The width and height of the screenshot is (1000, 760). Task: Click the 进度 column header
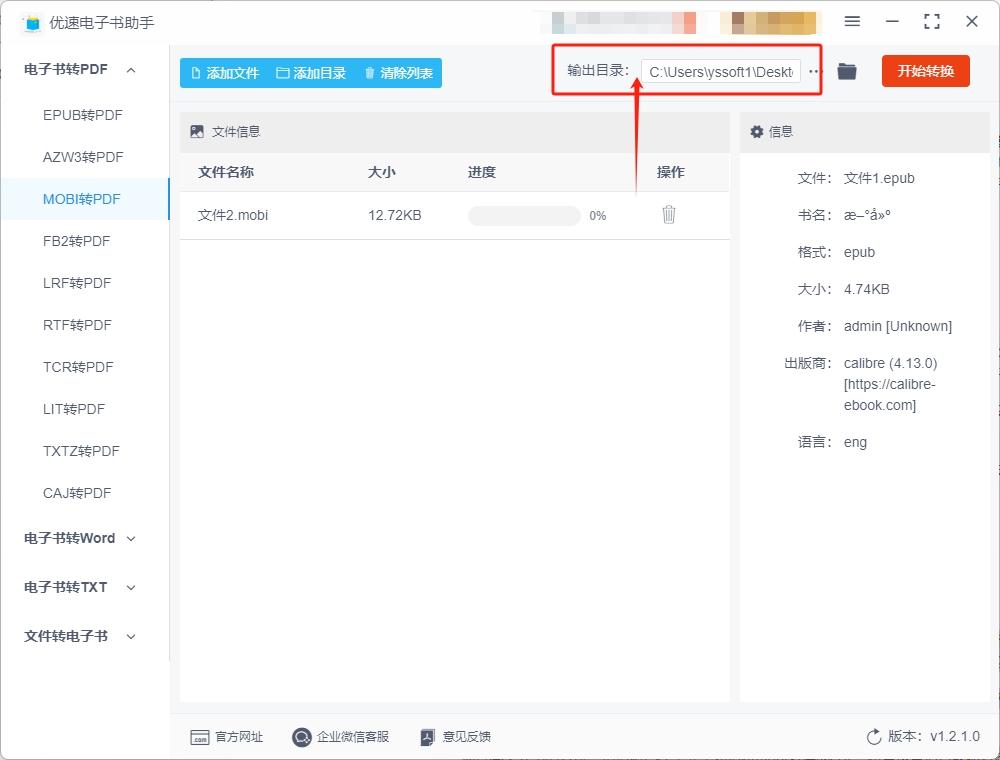pyautogui.click(x=482, y=172)
